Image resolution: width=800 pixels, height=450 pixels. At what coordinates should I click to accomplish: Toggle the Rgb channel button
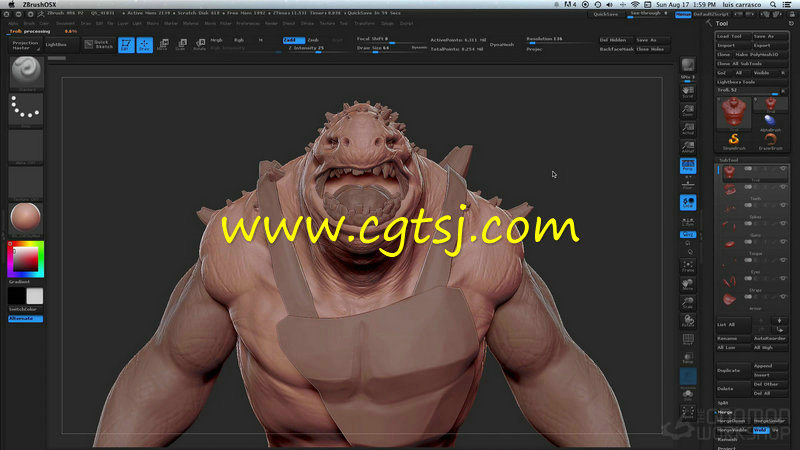point(239,40)
